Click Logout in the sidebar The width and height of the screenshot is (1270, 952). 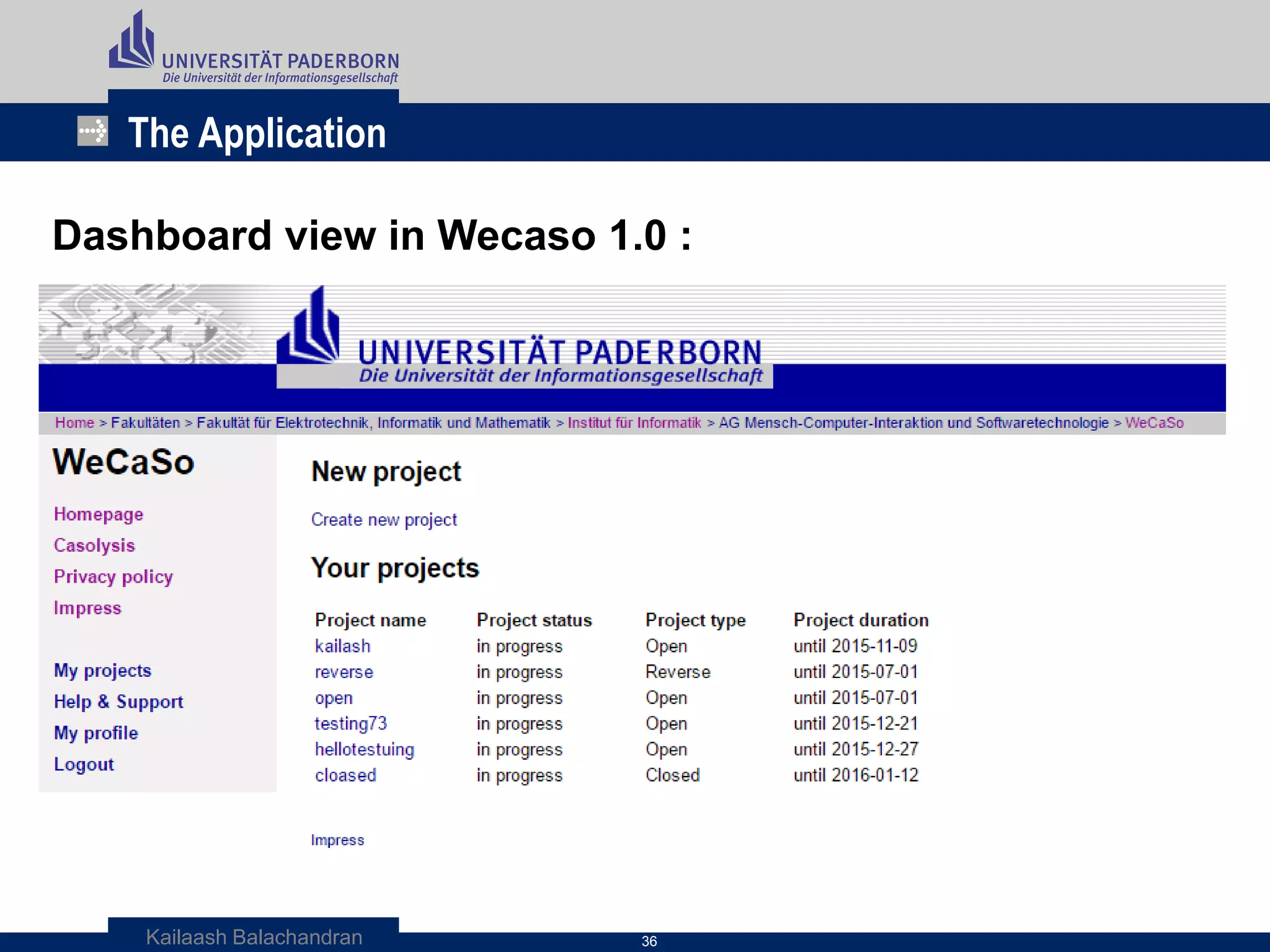pos(84,765)
